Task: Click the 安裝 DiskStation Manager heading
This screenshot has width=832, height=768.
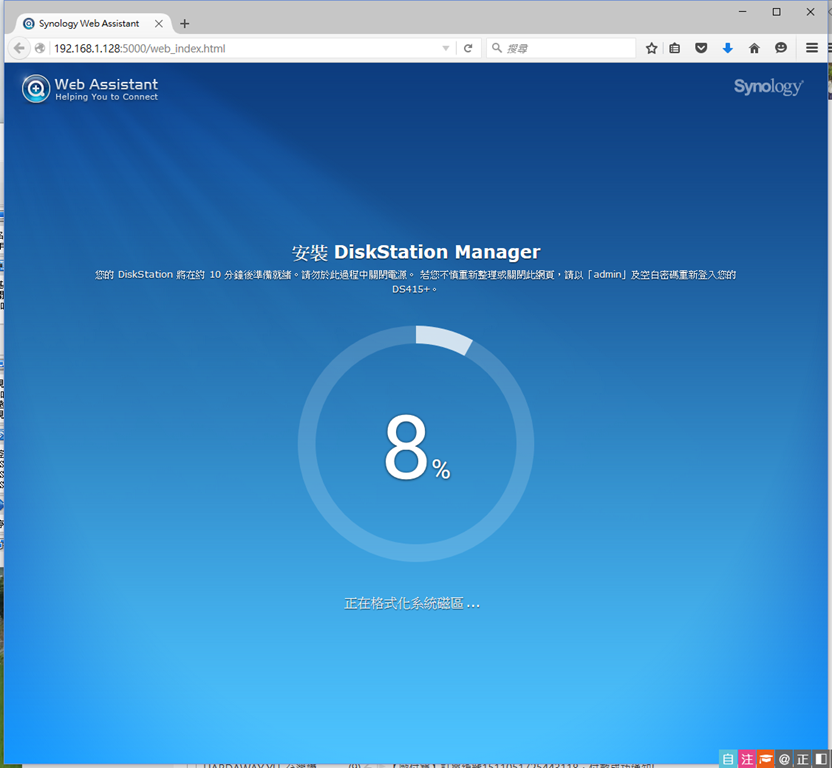Action: point(416,252)
